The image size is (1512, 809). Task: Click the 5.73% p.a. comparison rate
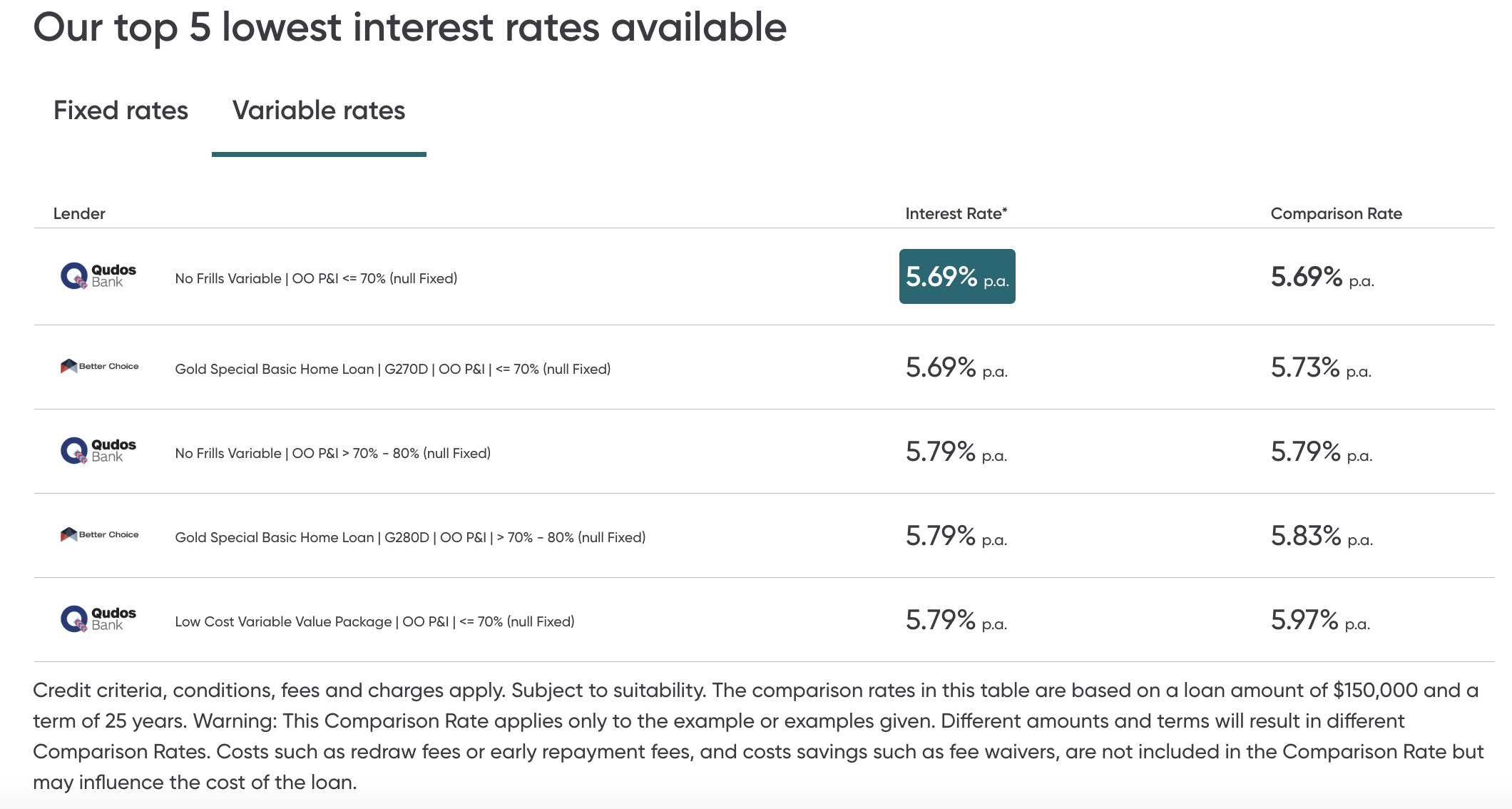[x=1321, y=367]
